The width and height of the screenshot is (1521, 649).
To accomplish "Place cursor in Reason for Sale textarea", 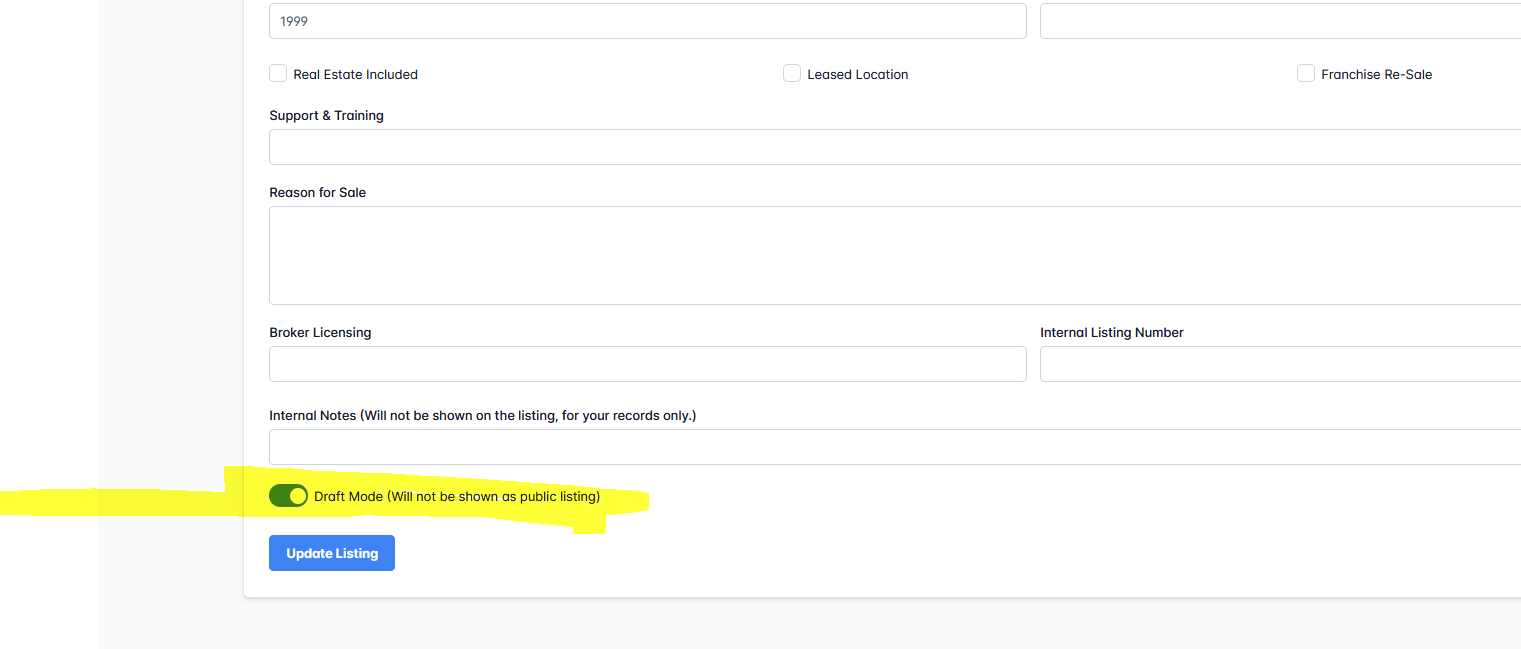I will (894, 255).
